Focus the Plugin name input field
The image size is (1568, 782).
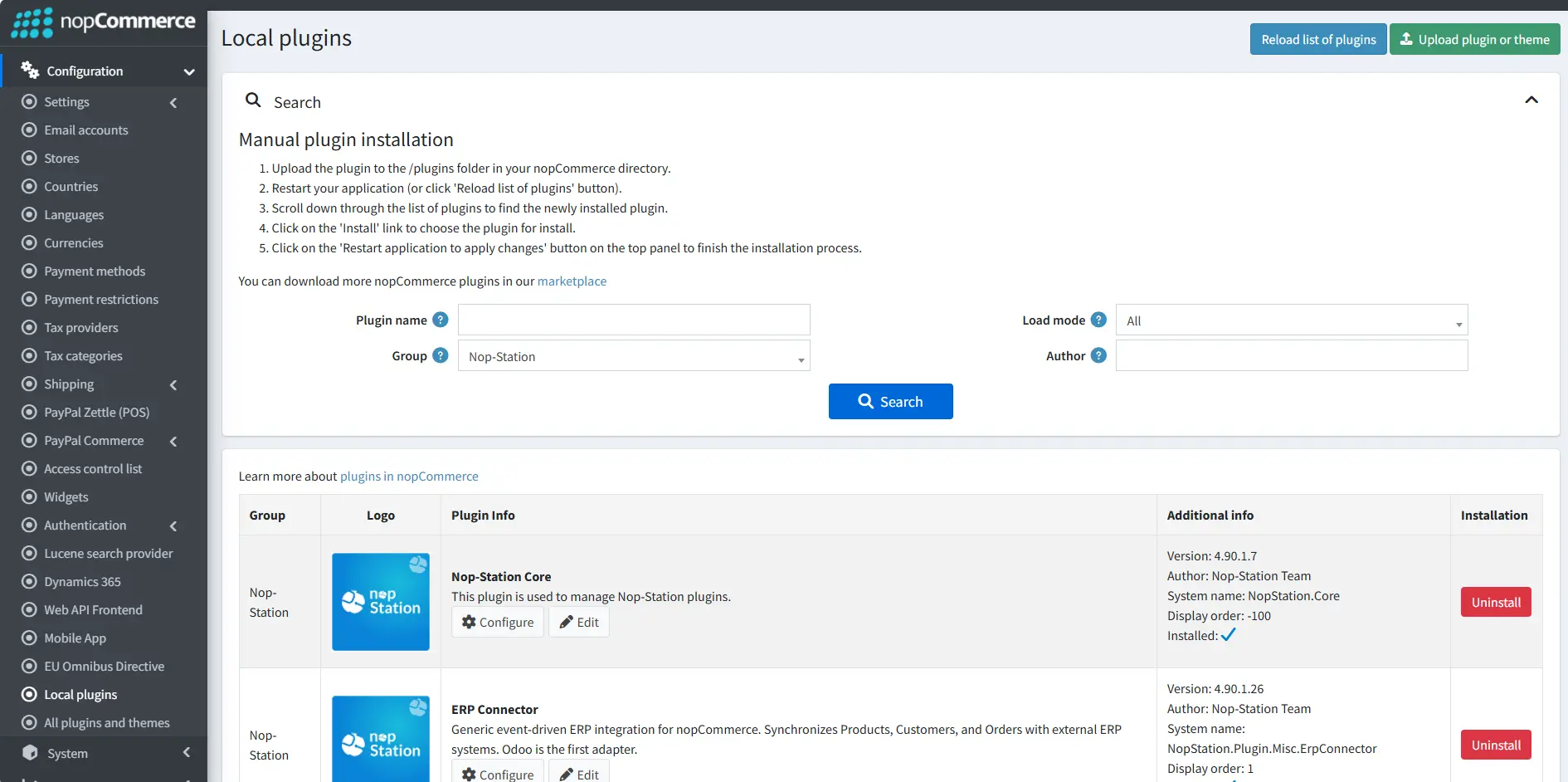[634, 320]
